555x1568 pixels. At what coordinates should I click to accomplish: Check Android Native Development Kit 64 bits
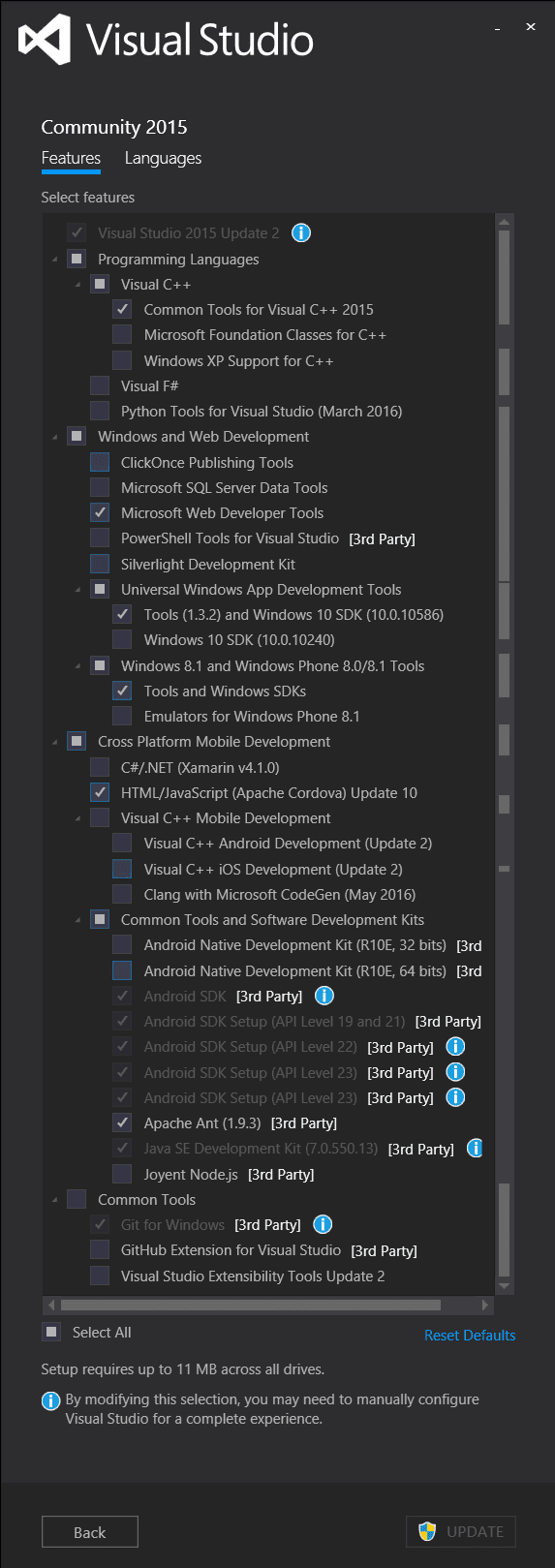[x=122, y=970]
